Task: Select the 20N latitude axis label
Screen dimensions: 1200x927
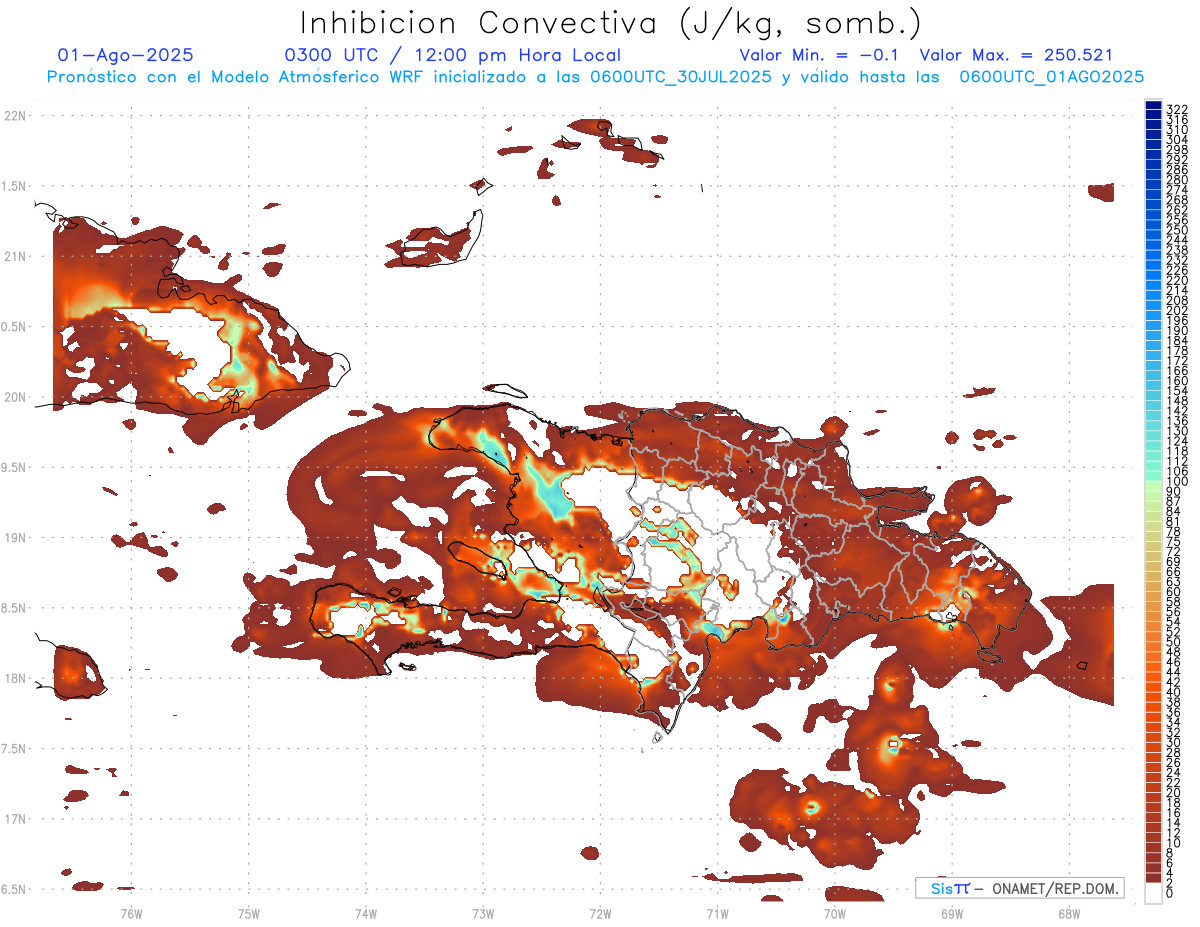Action: tap(14, 397)
